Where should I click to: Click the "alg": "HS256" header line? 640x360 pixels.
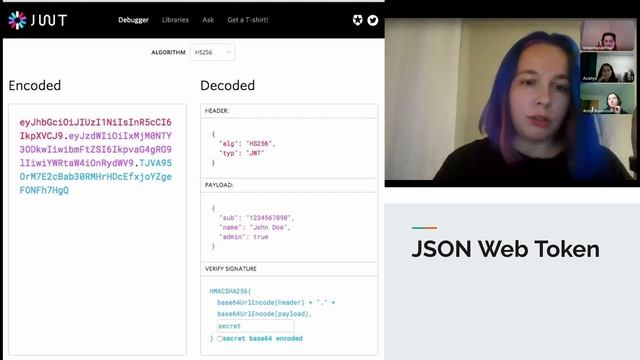pos(247,144)
